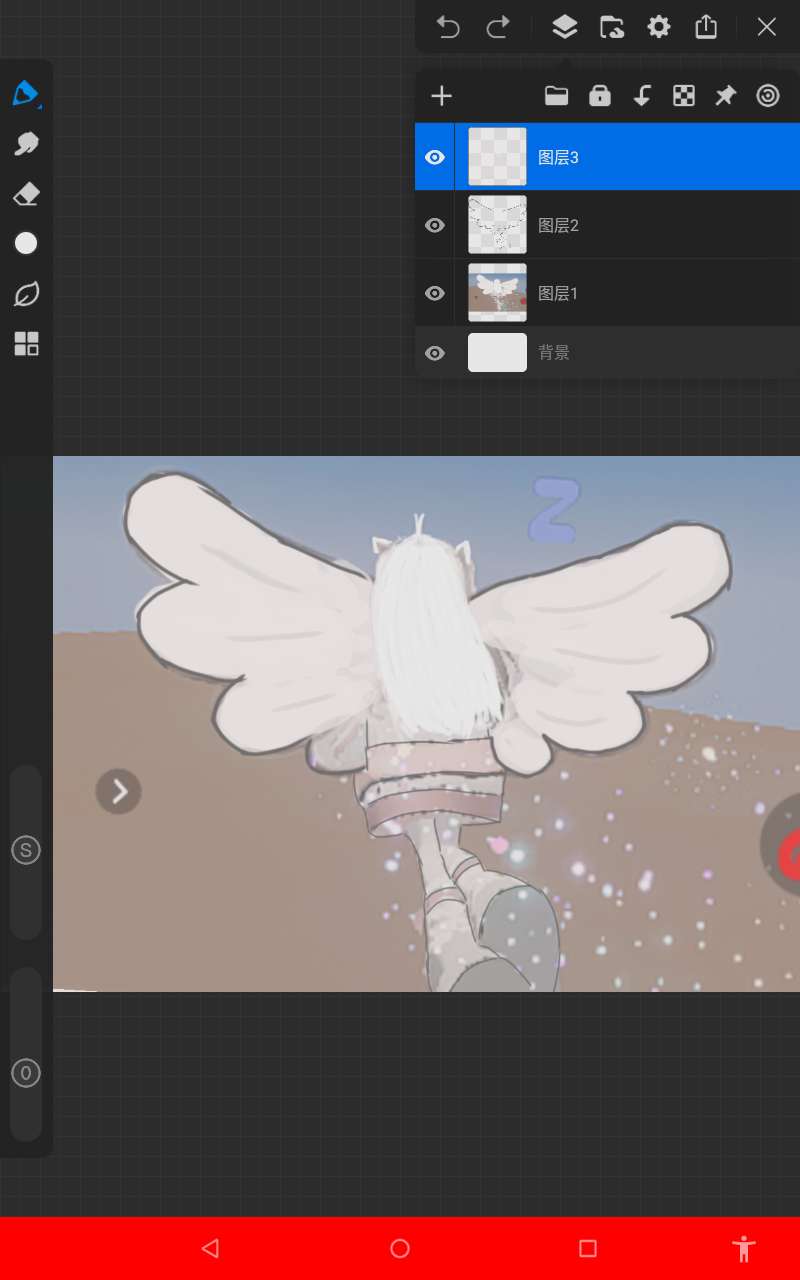Toggle alpha lock checkerboard icon

coord(684,96)
